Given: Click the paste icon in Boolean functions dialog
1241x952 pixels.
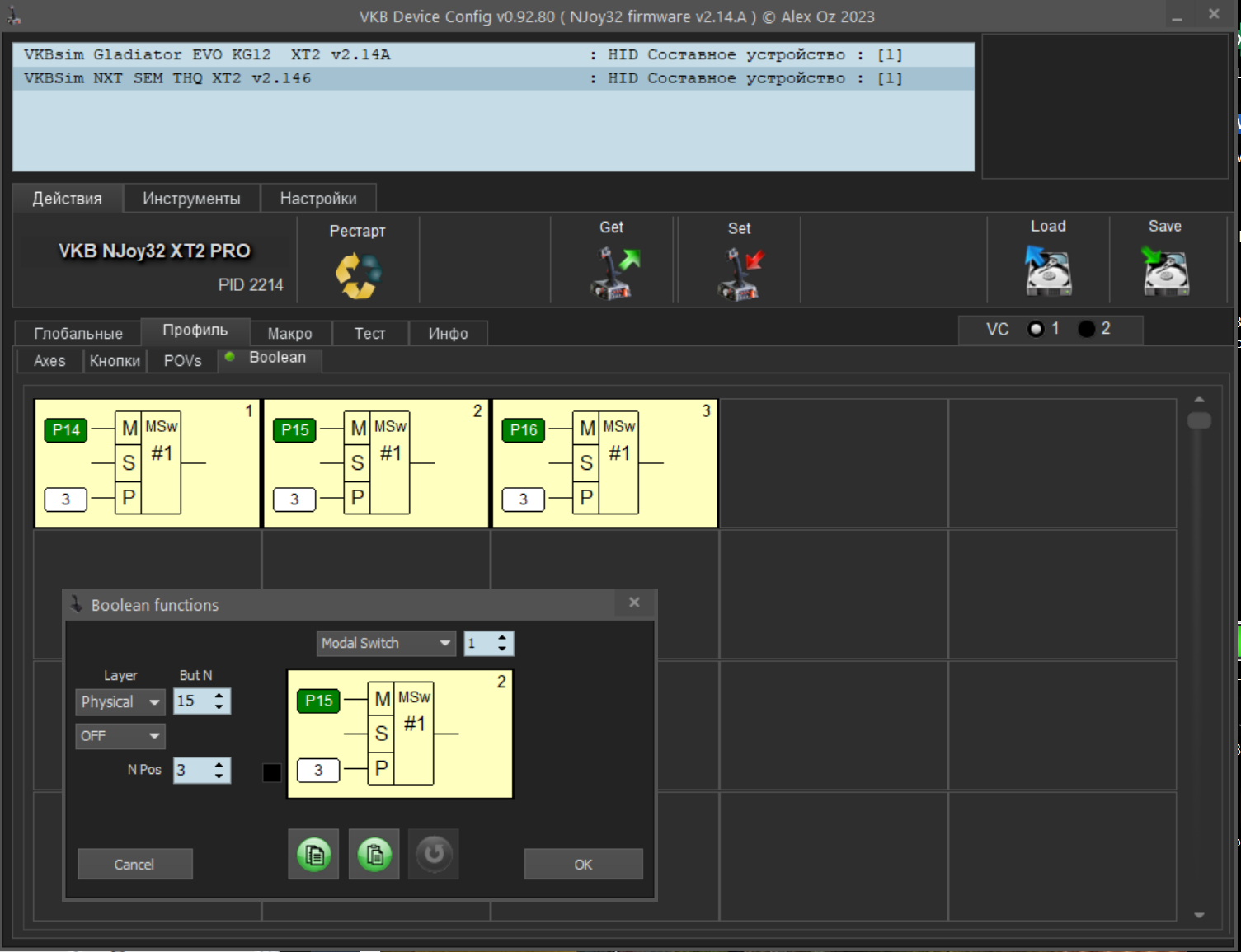Looking at the screenshot, I should click(x=374, y=854).
